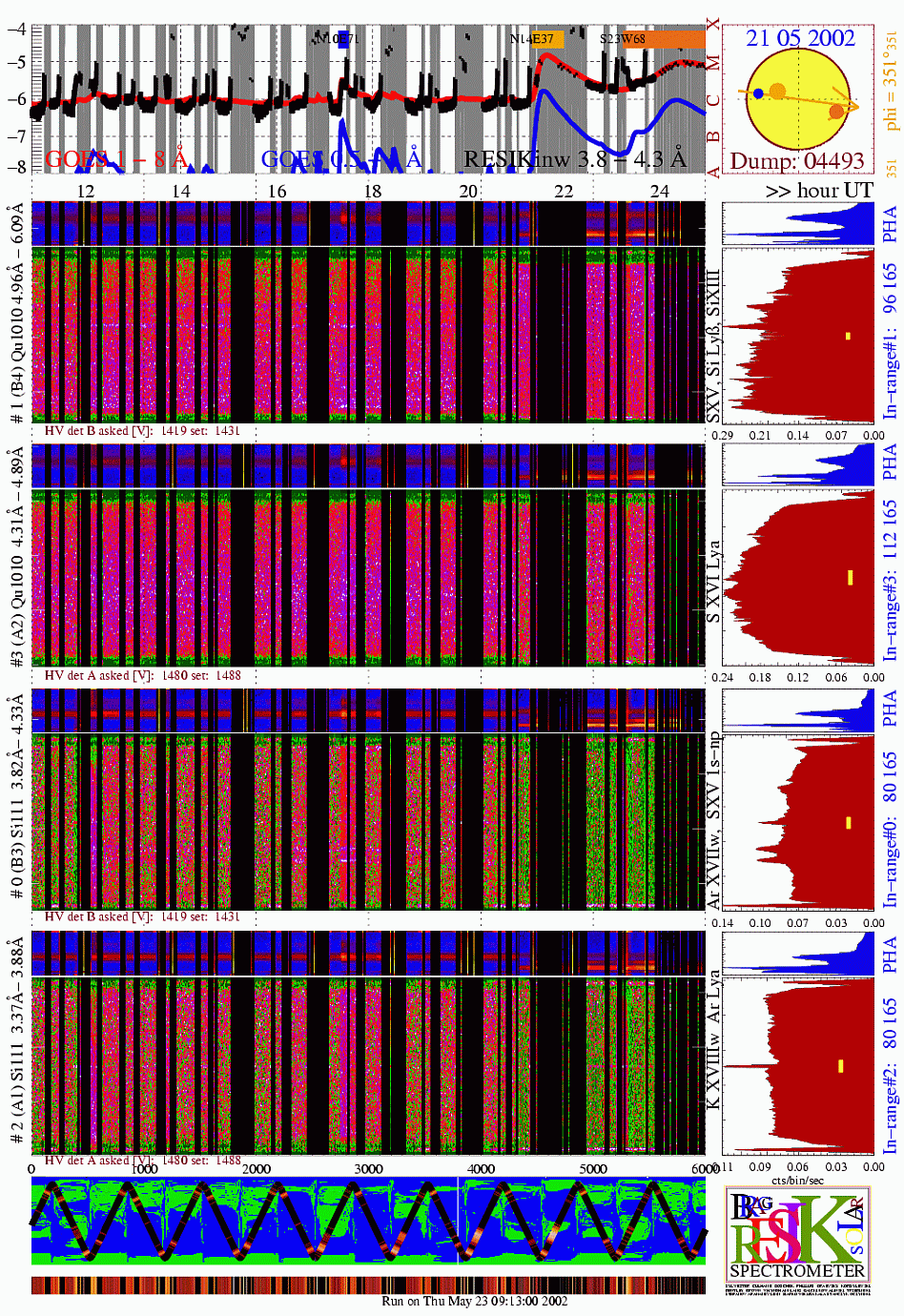Click the Dump: 04493 label
This screenshot has width=904, height=1316.
(x=797, y=161)
